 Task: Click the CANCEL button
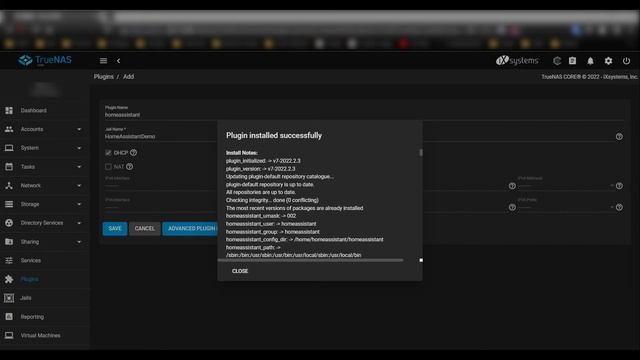point(144,229)
